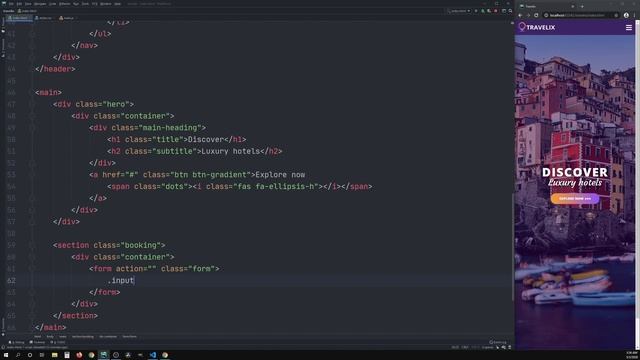Click the Search Everywhere magnifier icon
This screenshot has width=640, height=360.
pos(510,11)
